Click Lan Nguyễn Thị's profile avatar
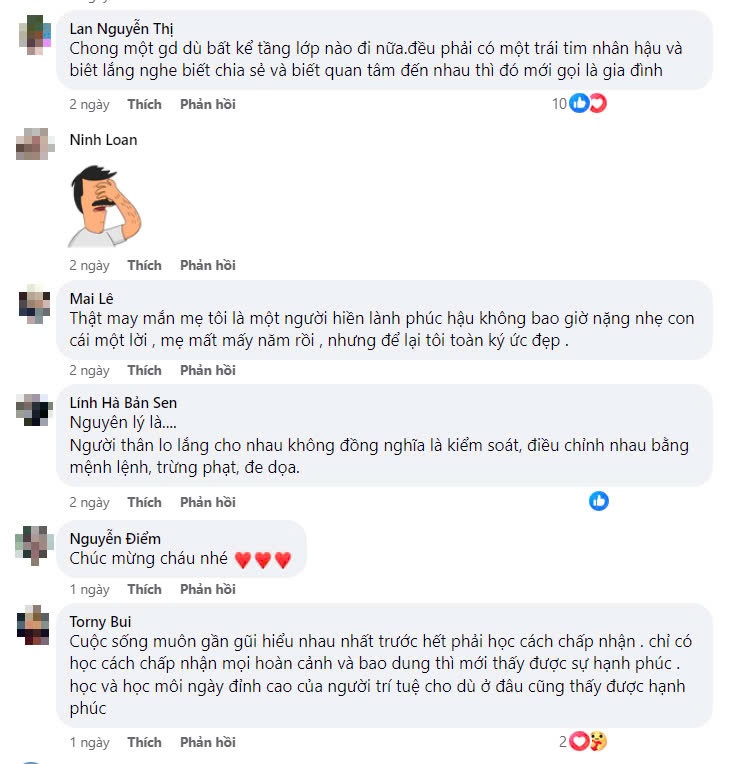Screen dimensions: 752x764 click(x=35, y=34)
